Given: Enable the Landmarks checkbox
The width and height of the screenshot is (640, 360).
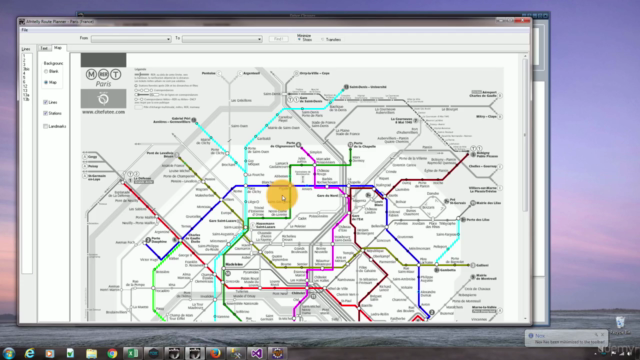Looking at the screenshot, I should [x=45, y=126].
